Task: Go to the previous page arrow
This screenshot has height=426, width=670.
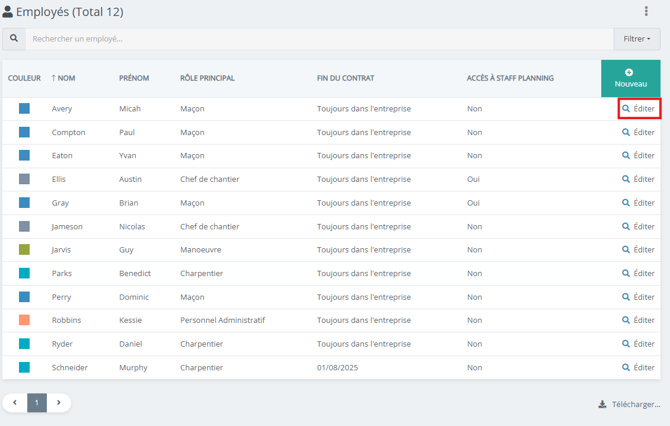Action: 15,403
